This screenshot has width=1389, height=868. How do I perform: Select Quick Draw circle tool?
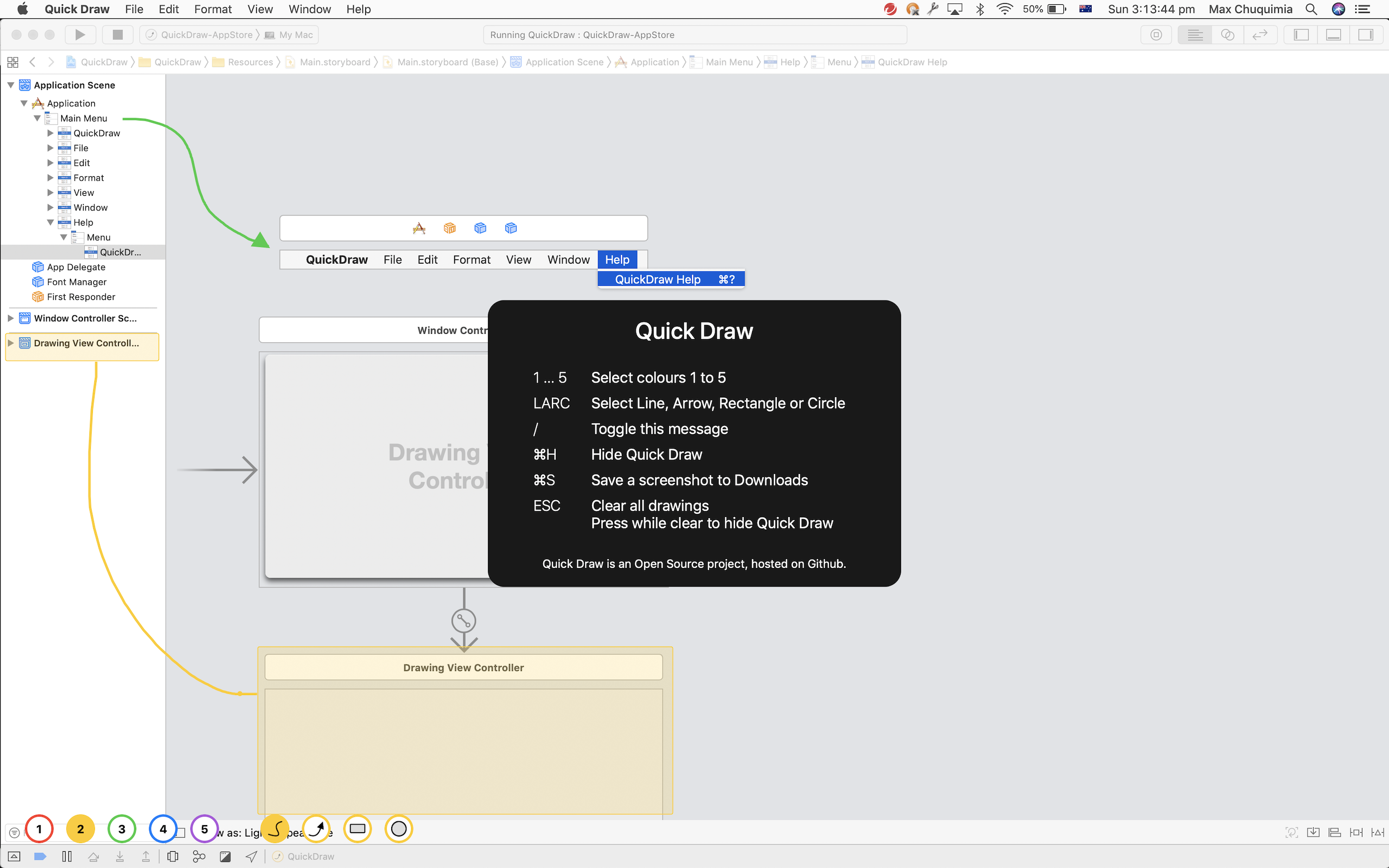[399, 829]
